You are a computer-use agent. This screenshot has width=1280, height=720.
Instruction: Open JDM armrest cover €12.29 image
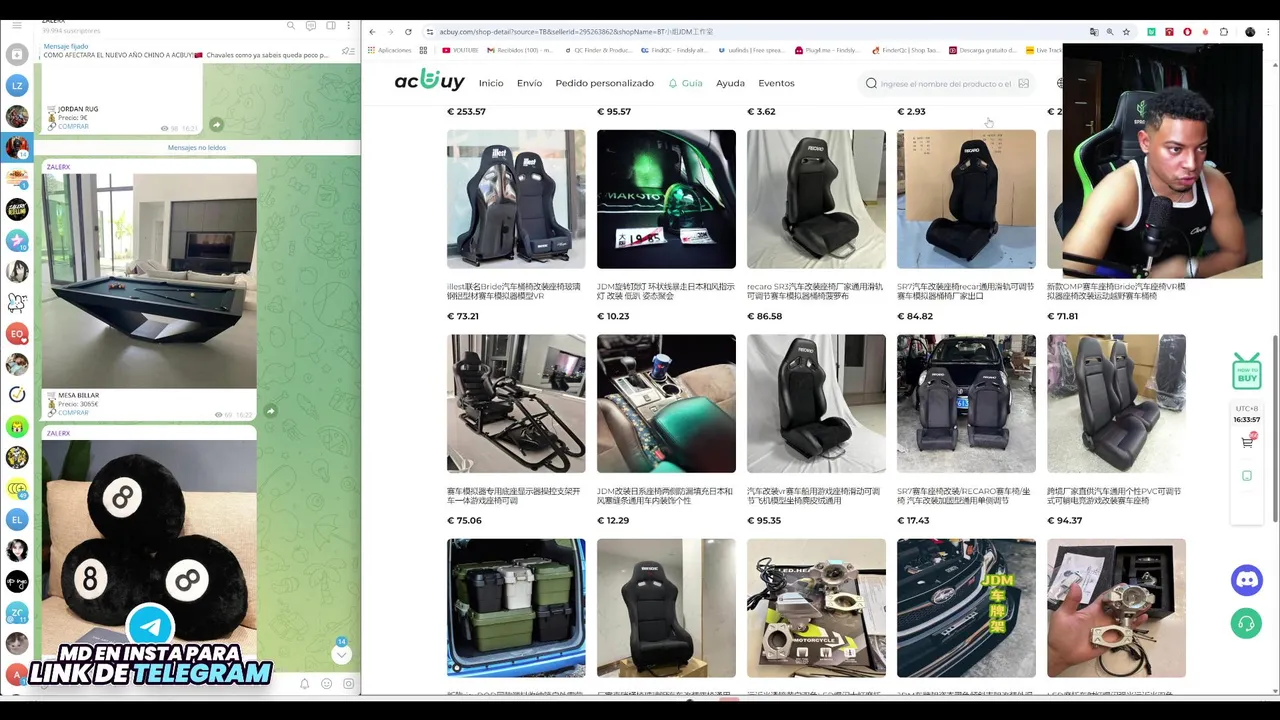pyautogui.click(x=666, y=403)
